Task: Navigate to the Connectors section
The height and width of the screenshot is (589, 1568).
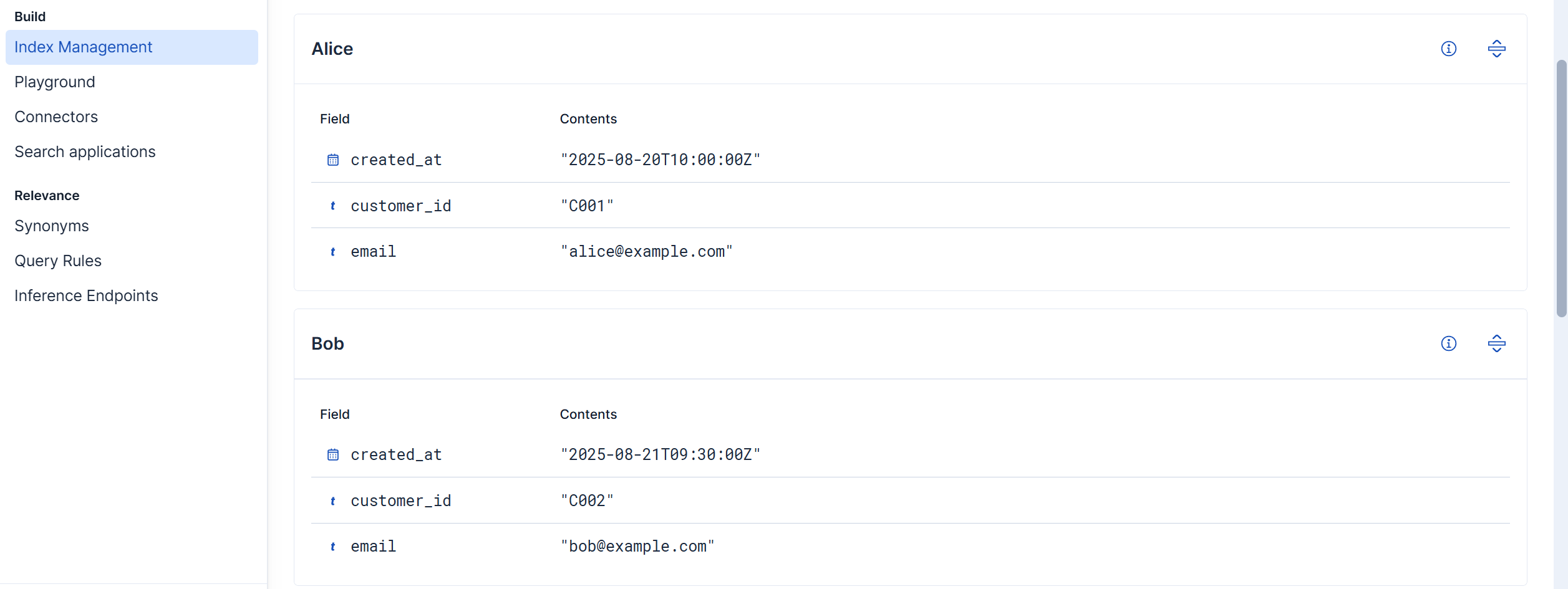Action: coord(56,117)
